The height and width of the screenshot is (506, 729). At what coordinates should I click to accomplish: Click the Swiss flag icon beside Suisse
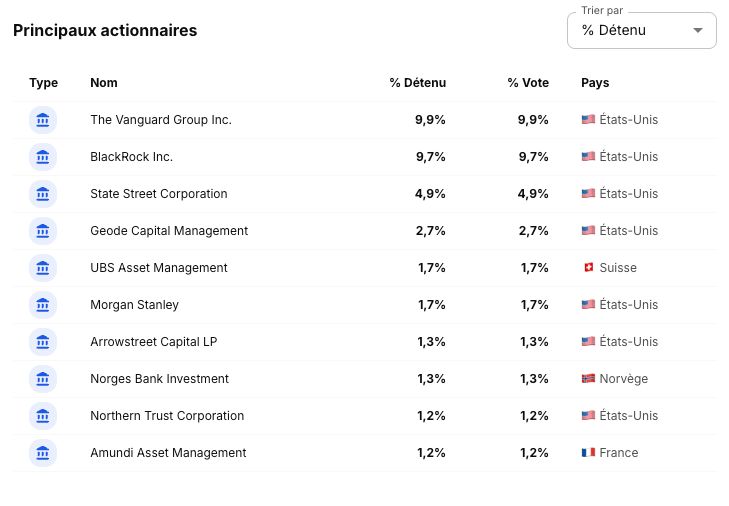(588, 267)
